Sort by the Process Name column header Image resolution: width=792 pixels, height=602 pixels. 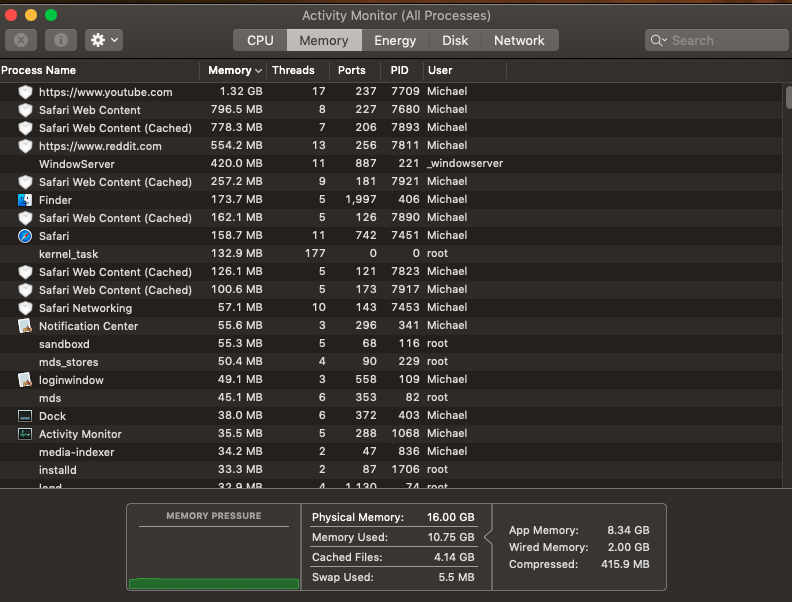(100, 70)
